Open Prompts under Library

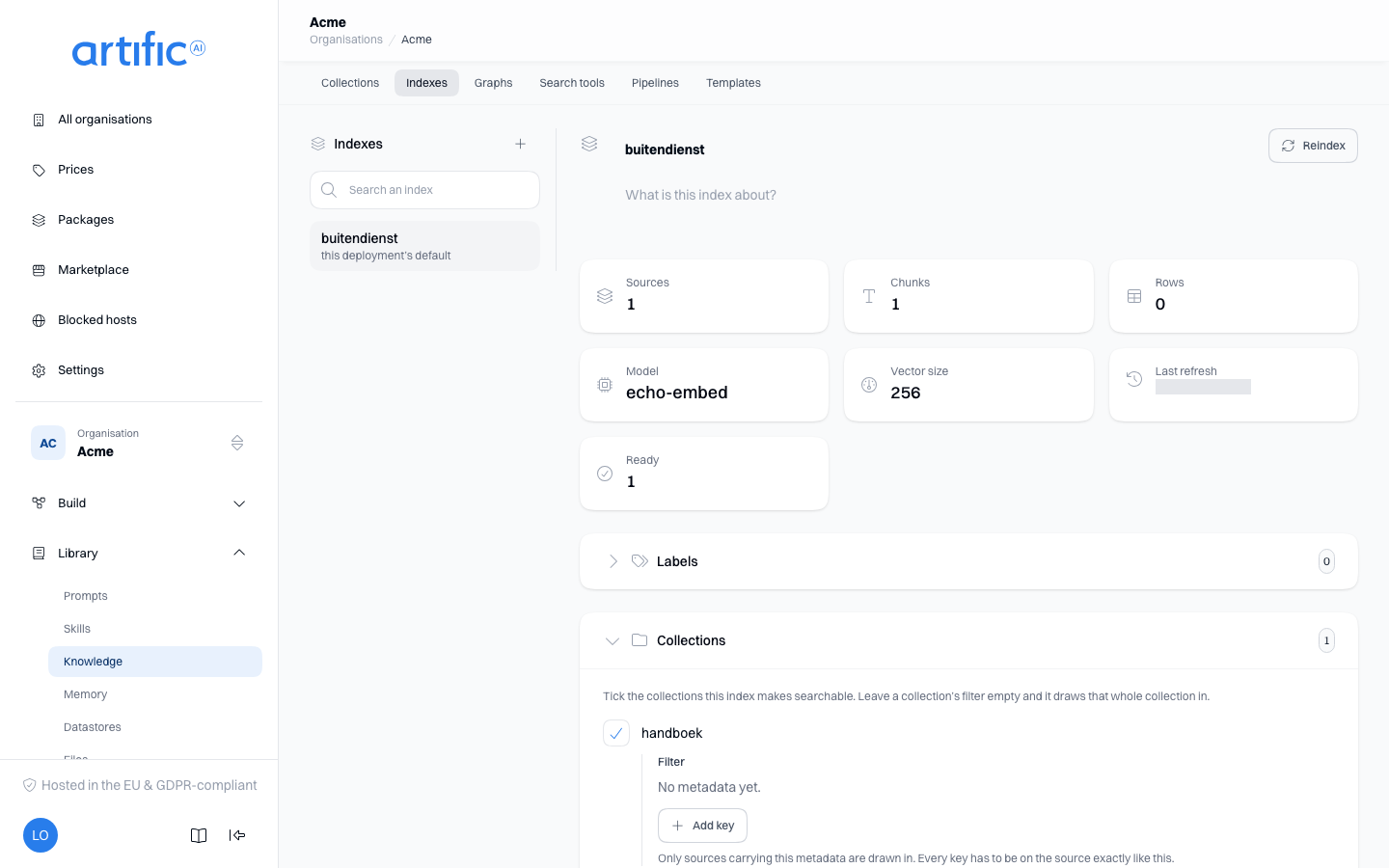click(x=155, y=596)
